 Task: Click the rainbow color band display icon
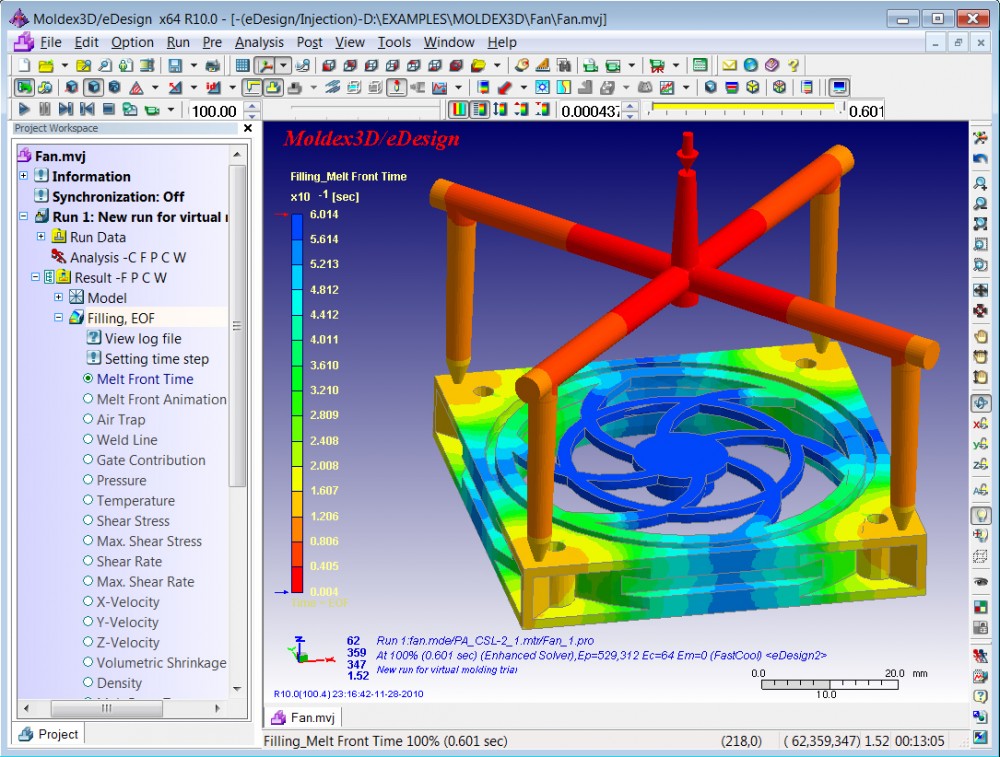458,109
